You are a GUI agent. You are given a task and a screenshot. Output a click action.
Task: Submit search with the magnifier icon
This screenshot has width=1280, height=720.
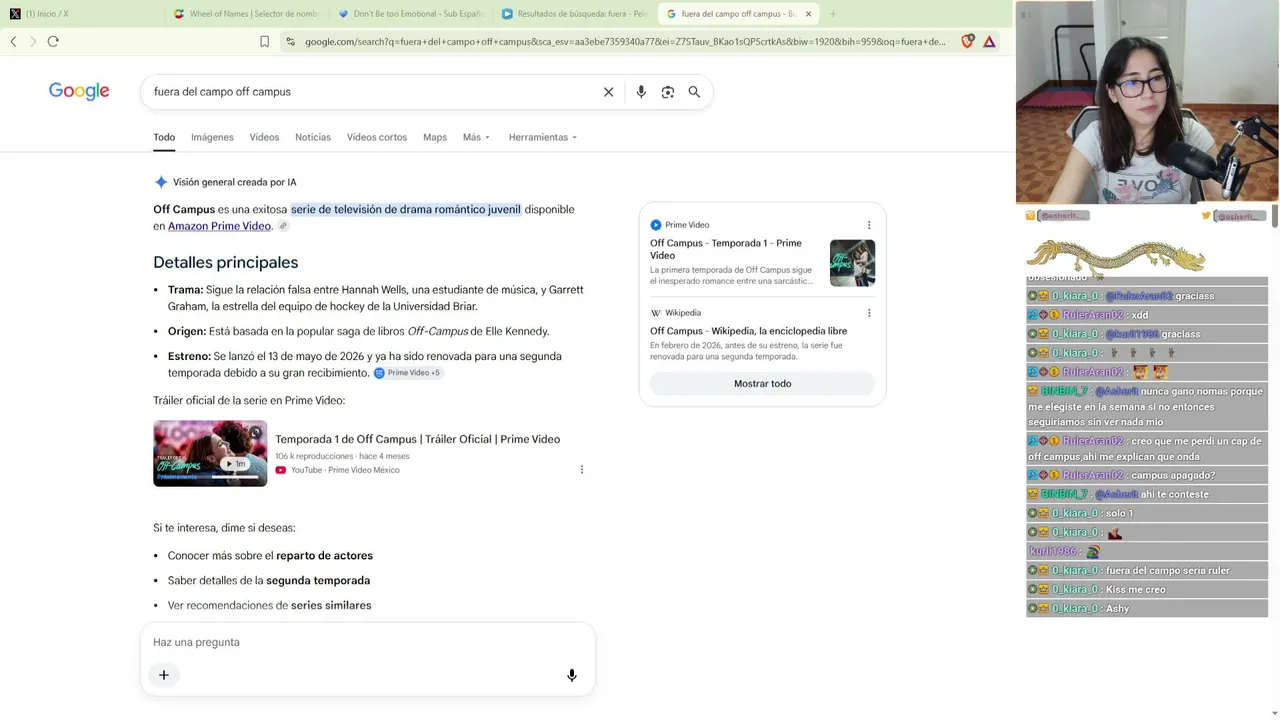pos(694,92)
